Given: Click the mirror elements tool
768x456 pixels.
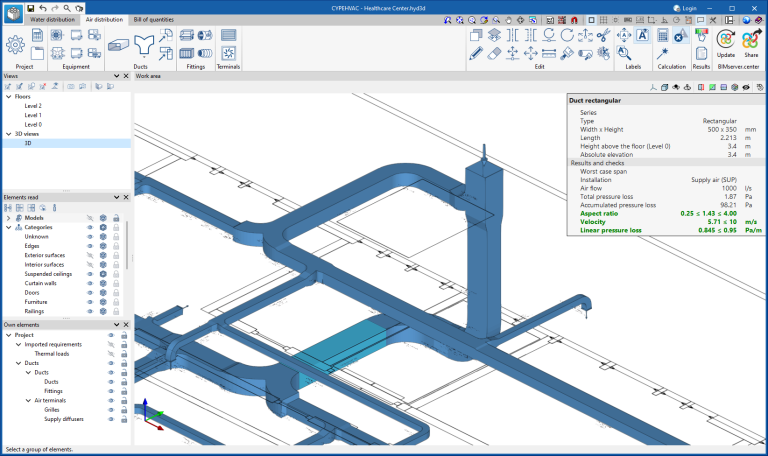Looking at the screenshot, I should (x=512, y=35).
